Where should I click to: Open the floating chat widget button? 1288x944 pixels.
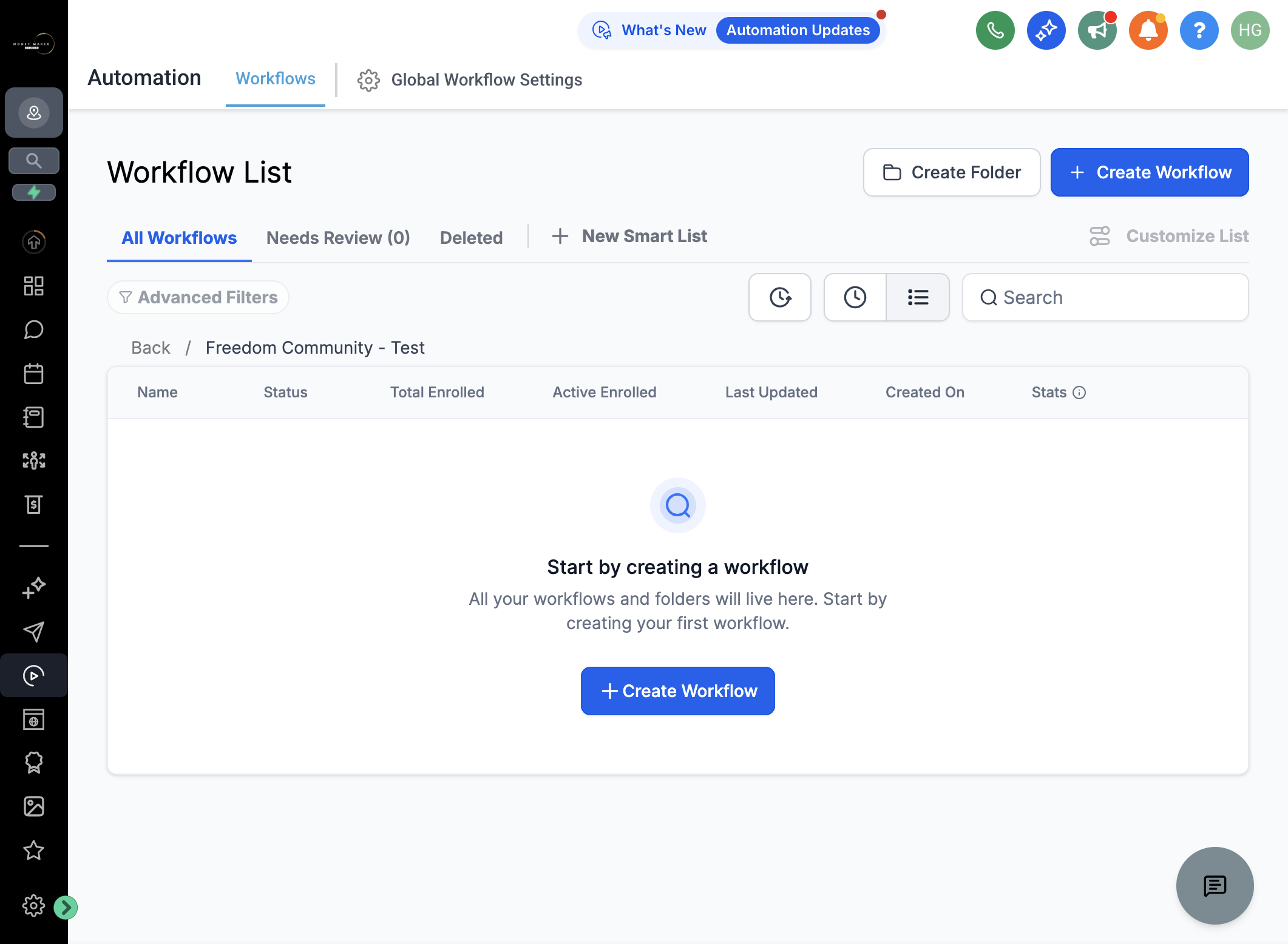click(x=1215, y=886)
